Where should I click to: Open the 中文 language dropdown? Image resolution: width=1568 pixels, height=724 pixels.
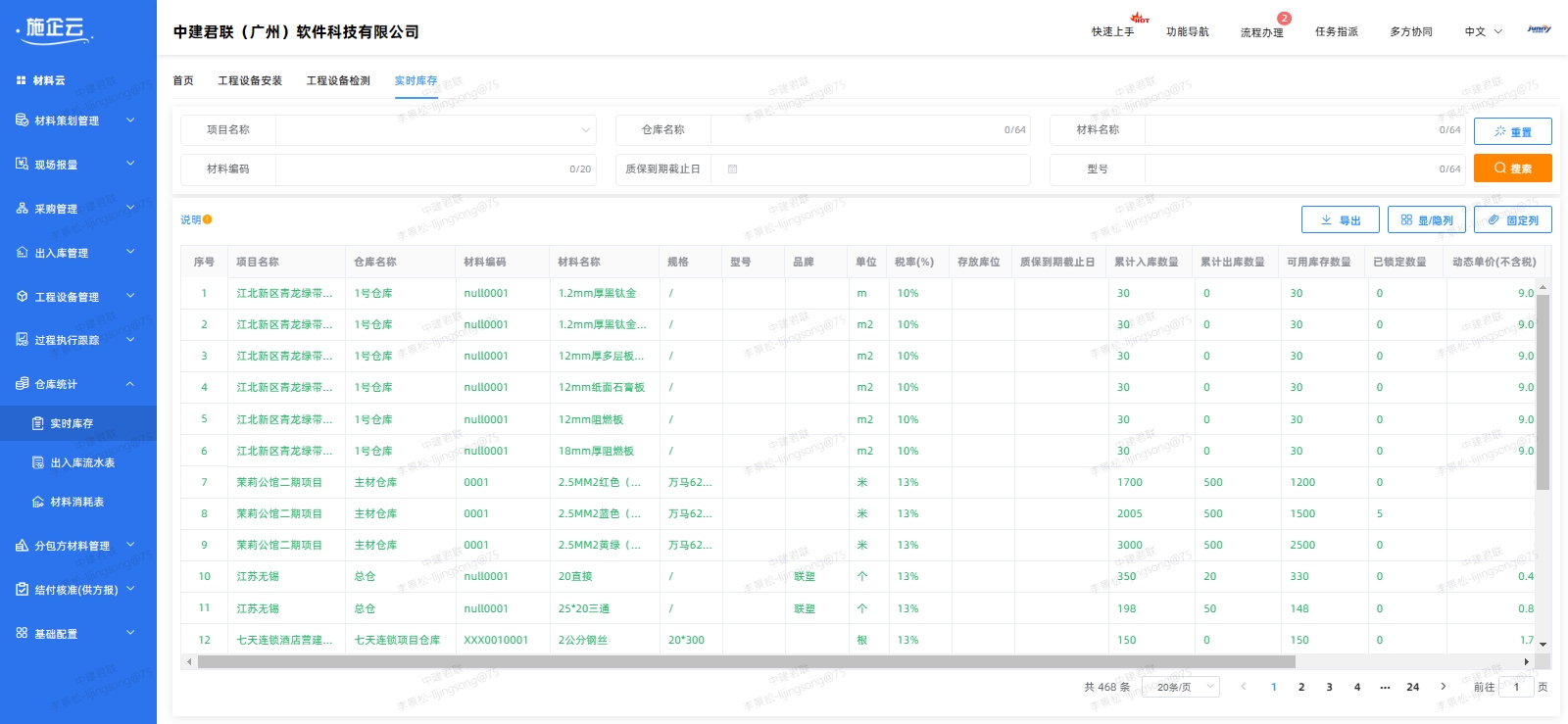pos(1483,31)
